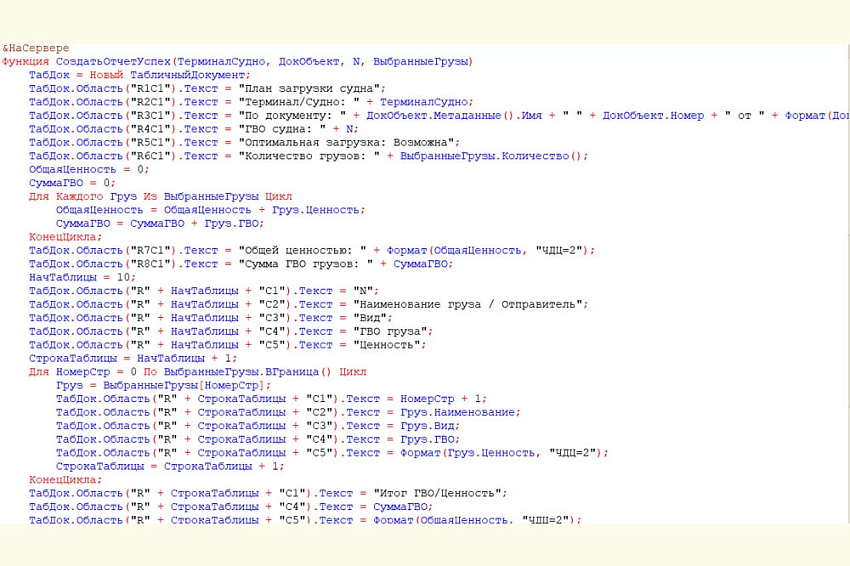This screenshot has width=850, height=566.
Task: Click the string "Оптимальная загрузка: Возможна"
Action: 342,142
